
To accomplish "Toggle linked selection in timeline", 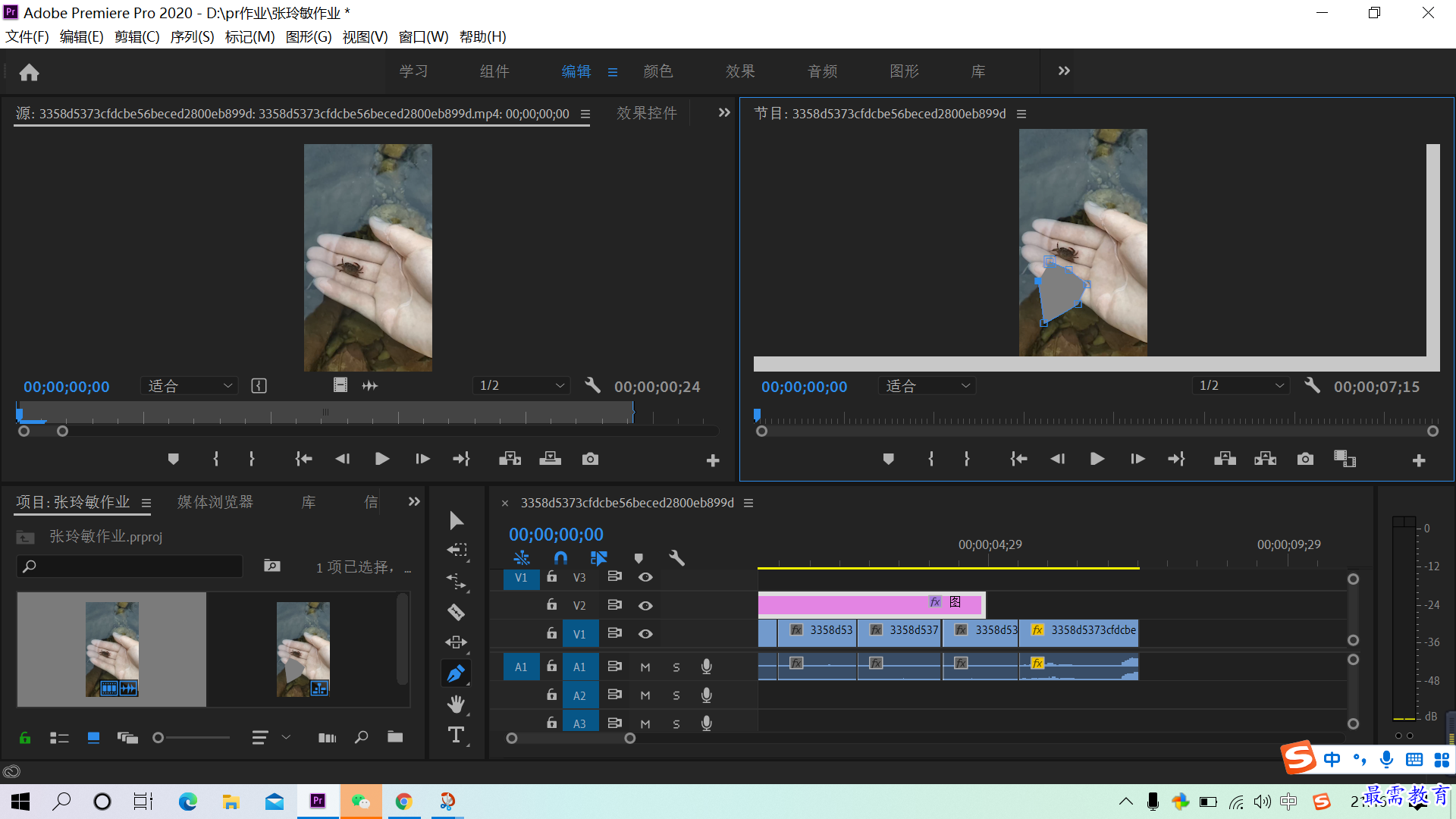I will point(599,559).
